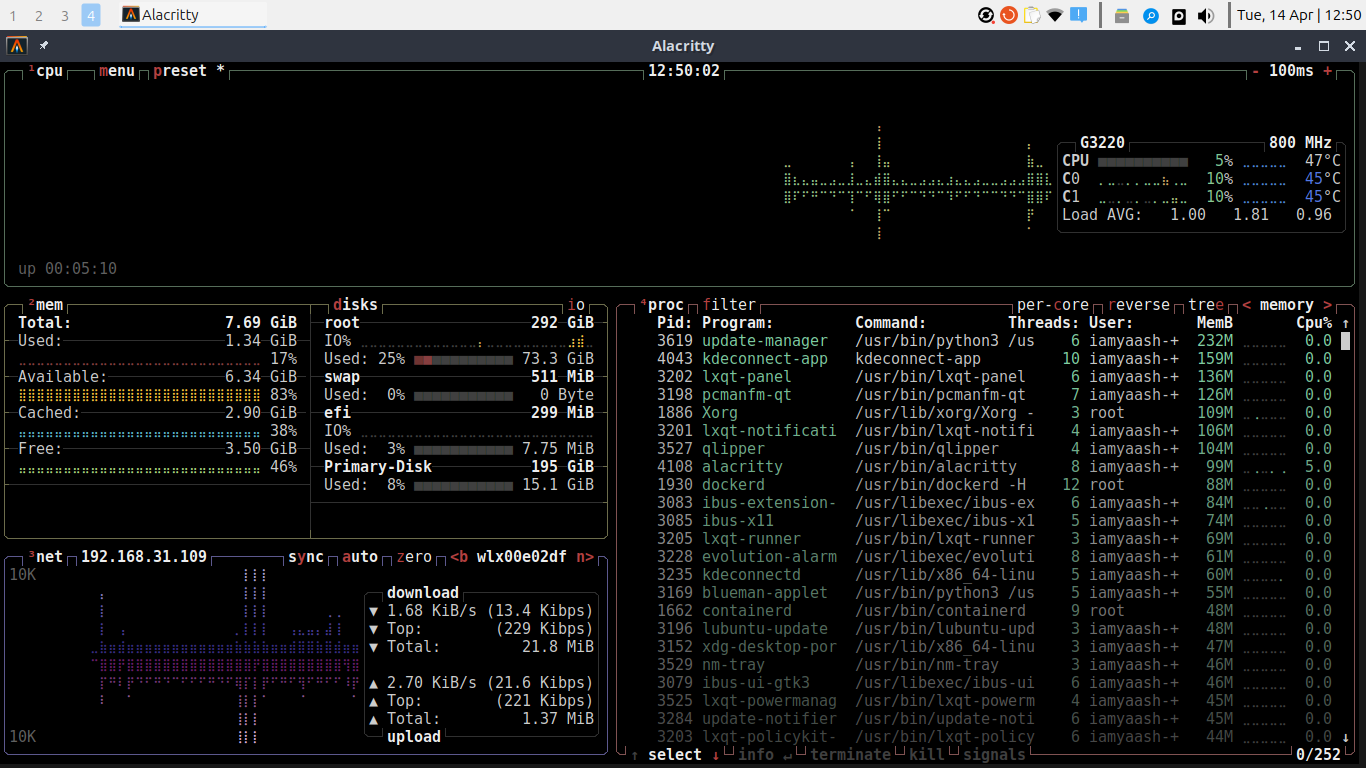Switch sorting column with left arrow before memory
Viewport: 1366px width, 768px height.
(1247, 305)
